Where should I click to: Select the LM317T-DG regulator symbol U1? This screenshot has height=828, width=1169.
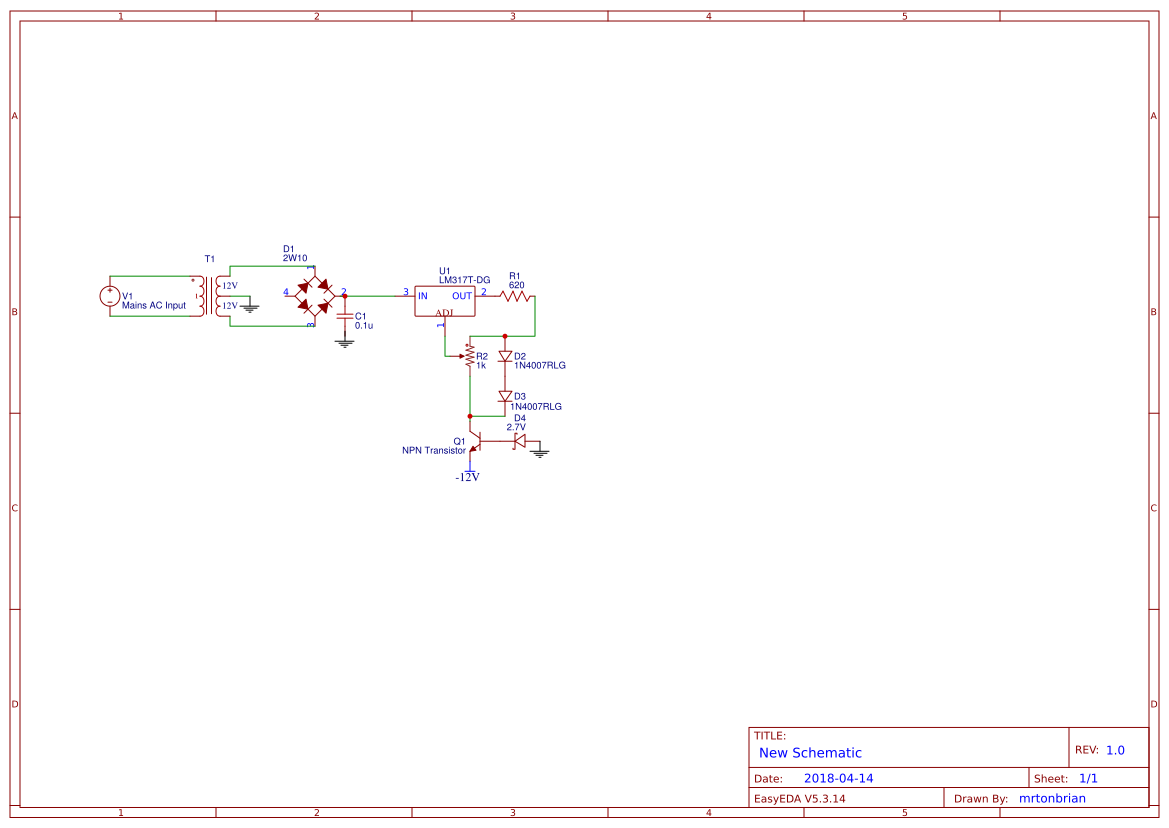[444, 299]
